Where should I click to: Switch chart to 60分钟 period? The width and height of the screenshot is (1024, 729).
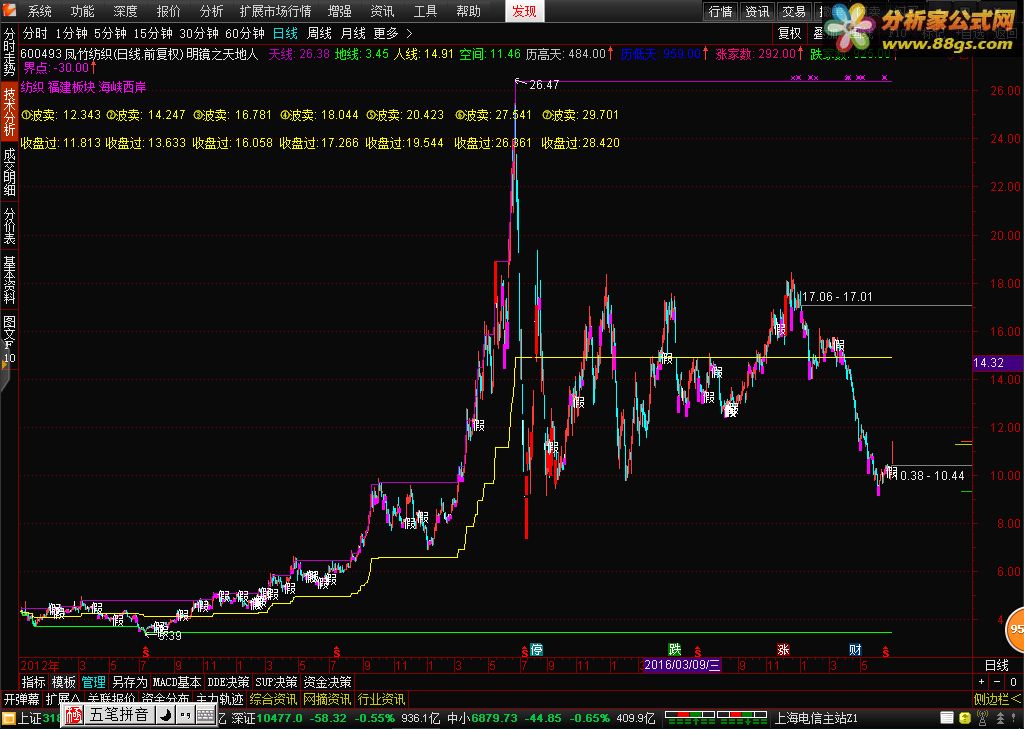(x=244, y=33)
